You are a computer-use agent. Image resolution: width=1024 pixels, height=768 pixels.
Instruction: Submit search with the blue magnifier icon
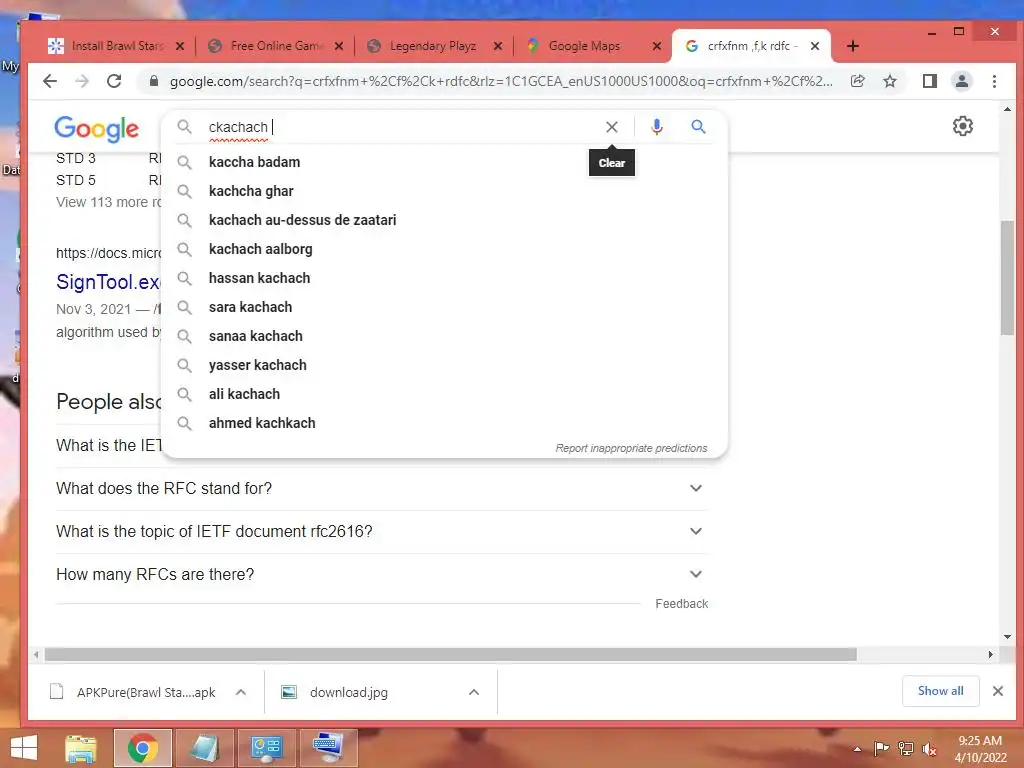tap(698, 127)
